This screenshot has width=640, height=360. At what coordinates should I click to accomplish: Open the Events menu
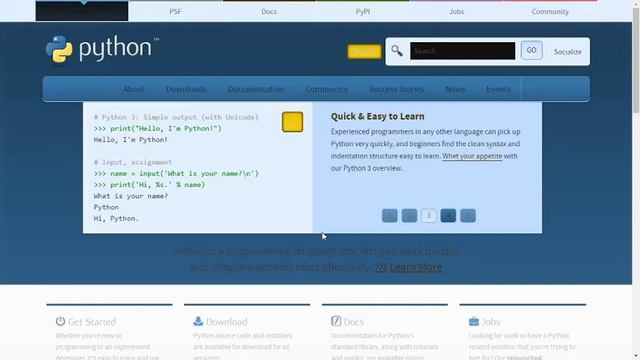pyautogui.click(x=498, y=89)
